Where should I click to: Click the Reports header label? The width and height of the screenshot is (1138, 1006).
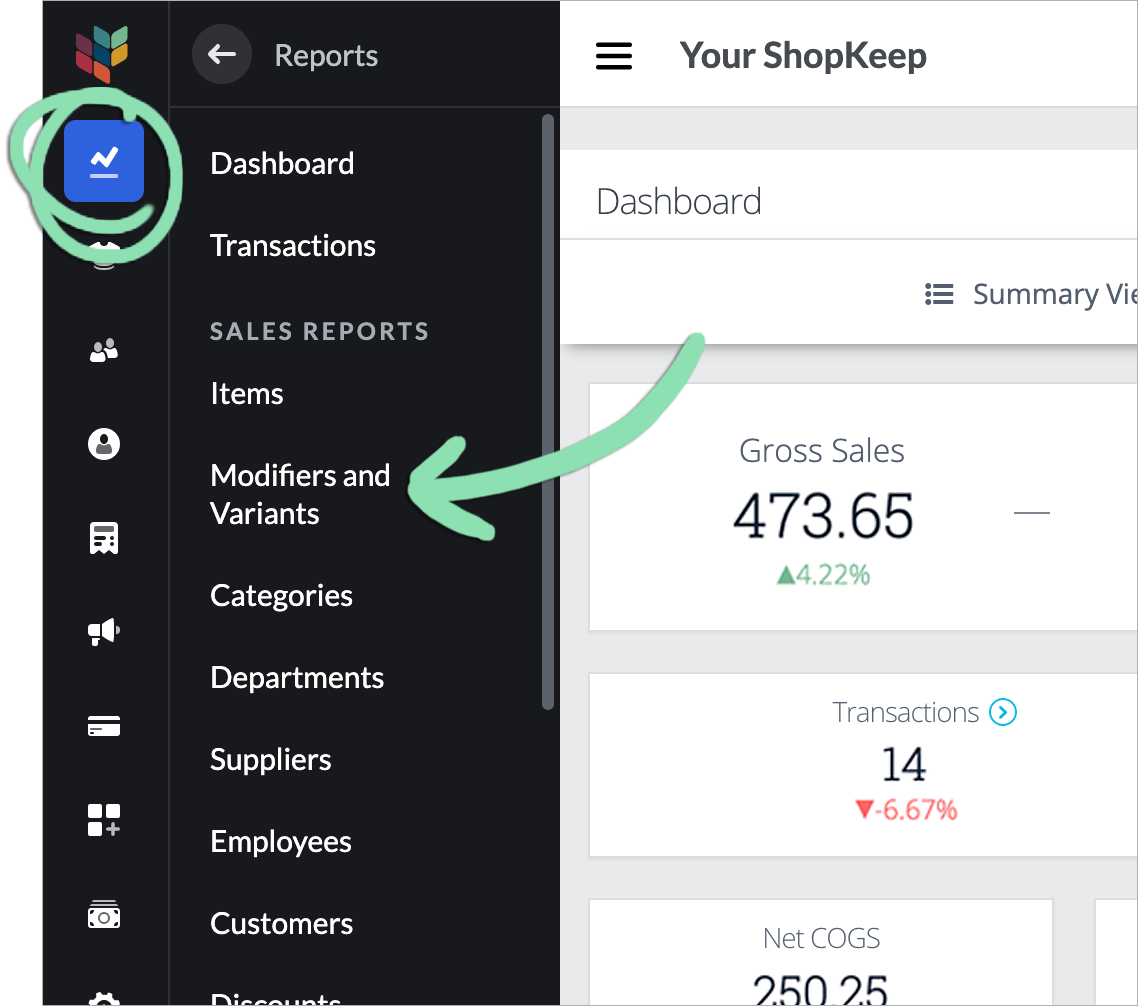(x=326, y=56)
